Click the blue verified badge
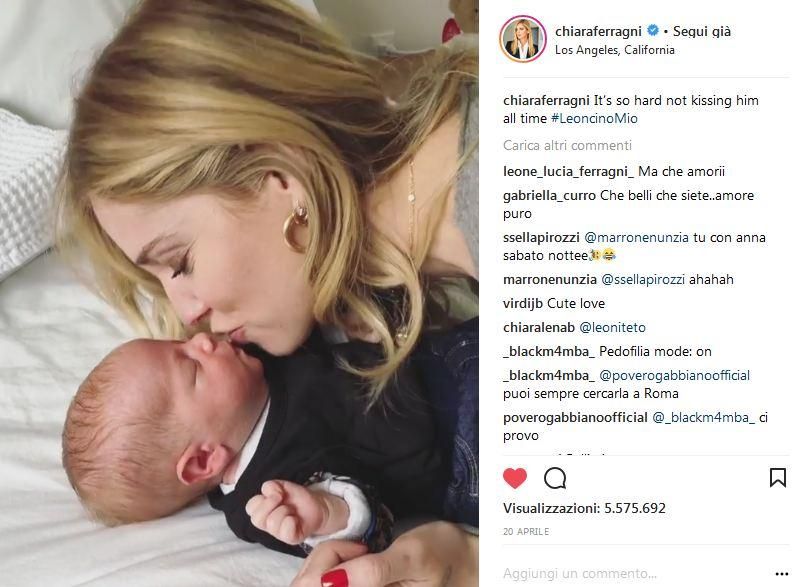The height and width of the screenshot is (587, 794). 653,31
